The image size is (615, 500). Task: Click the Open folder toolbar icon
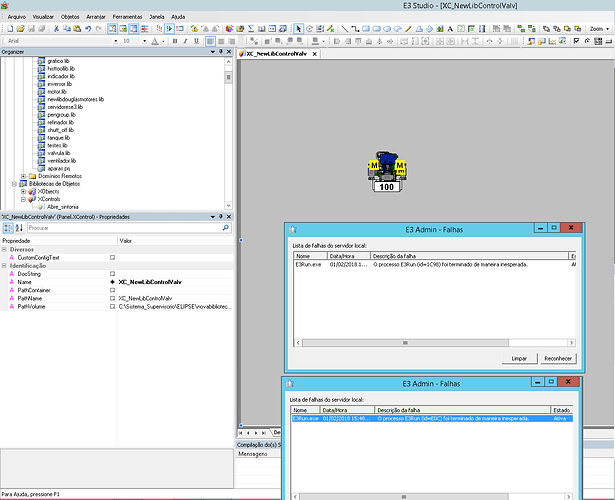(x=20, y=29)
